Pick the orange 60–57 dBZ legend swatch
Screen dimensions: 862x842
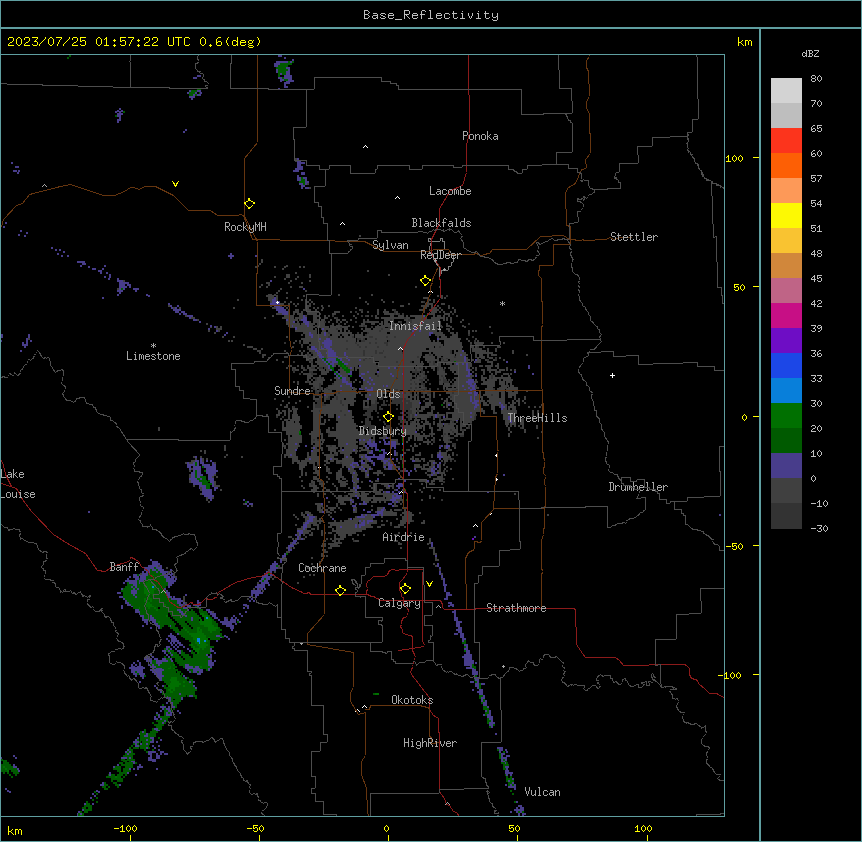(786, 165)
